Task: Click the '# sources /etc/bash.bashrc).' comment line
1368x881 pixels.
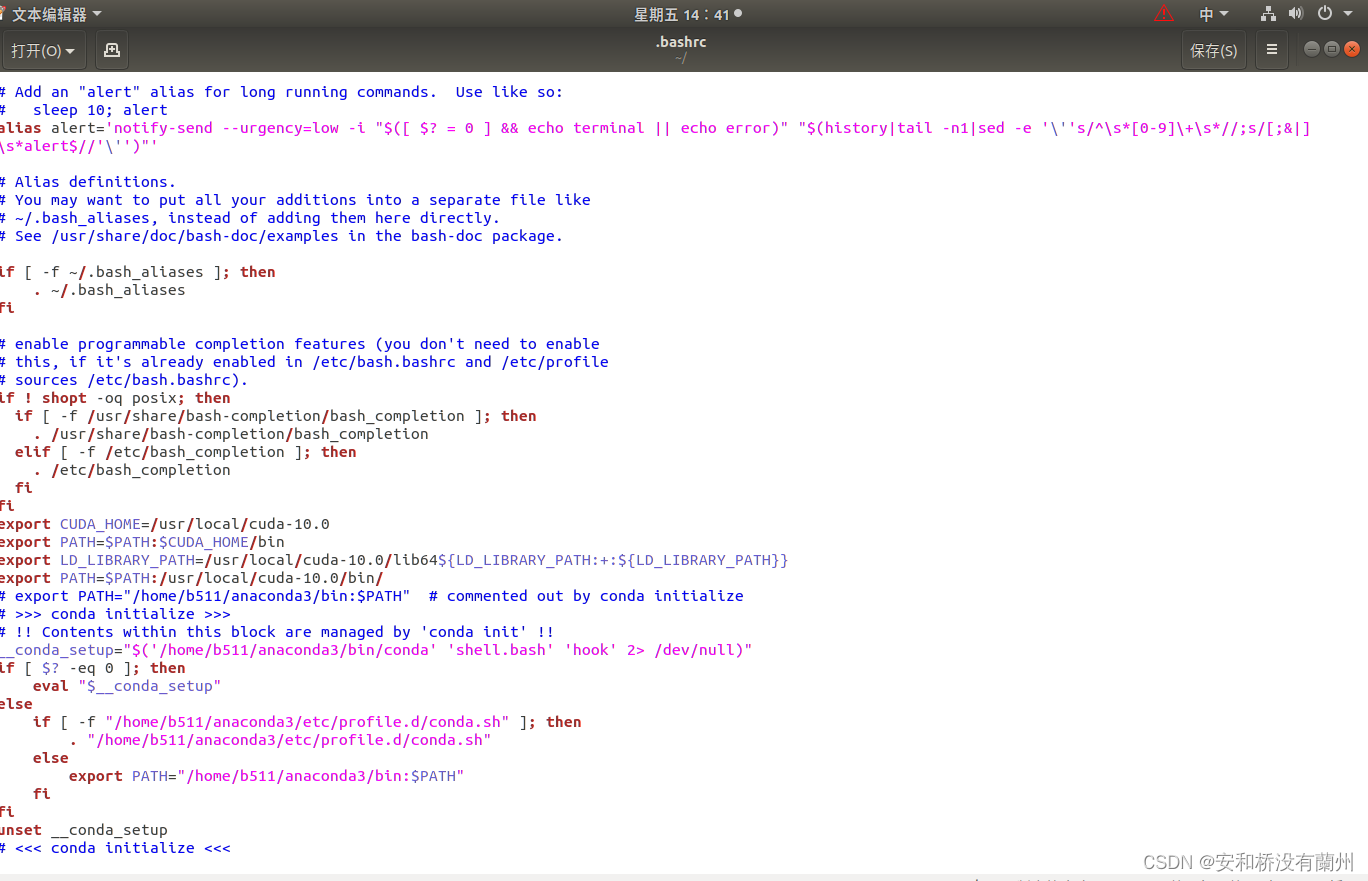Action: click(124, 380)
